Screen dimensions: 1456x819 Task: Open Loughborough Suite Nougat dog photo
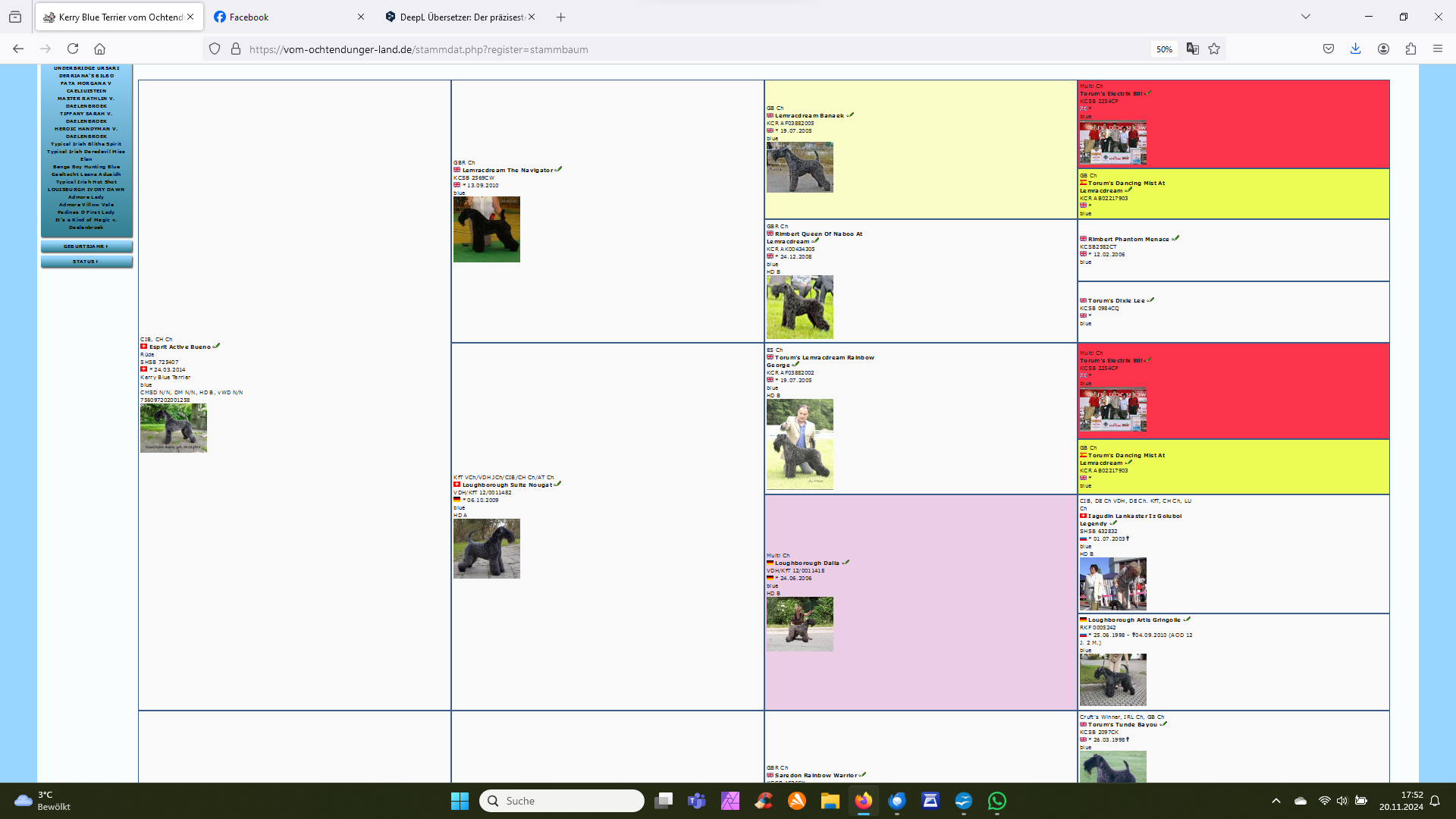486,548
